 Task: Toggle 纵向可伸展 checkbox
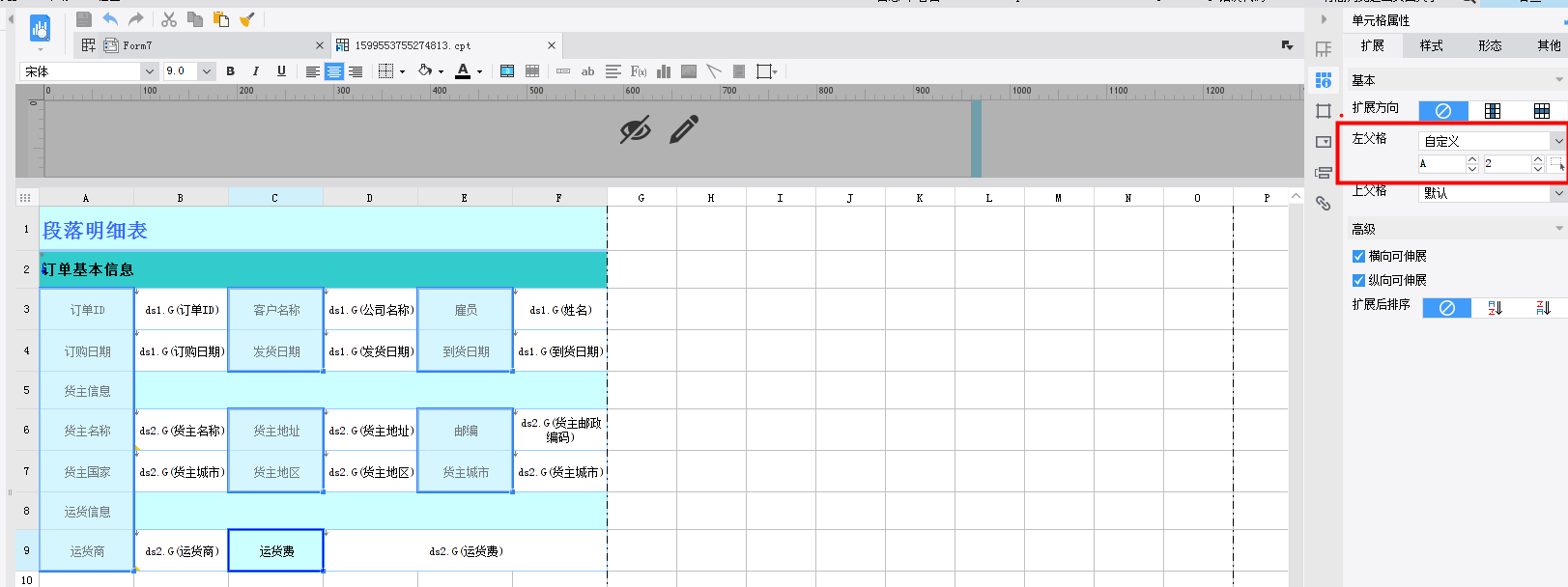[x=1358, y=280]
